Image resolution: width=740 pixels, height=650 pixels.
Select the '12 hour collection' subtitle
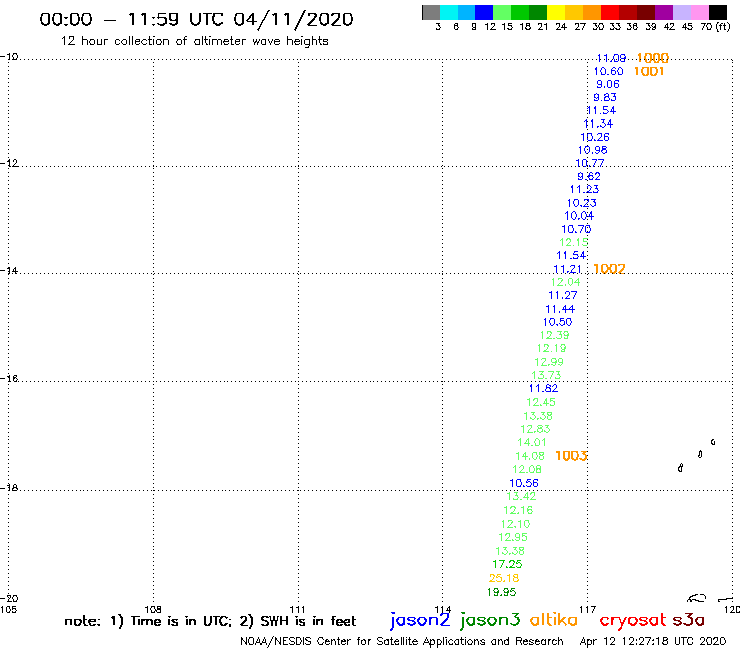(x=194, y=41)
